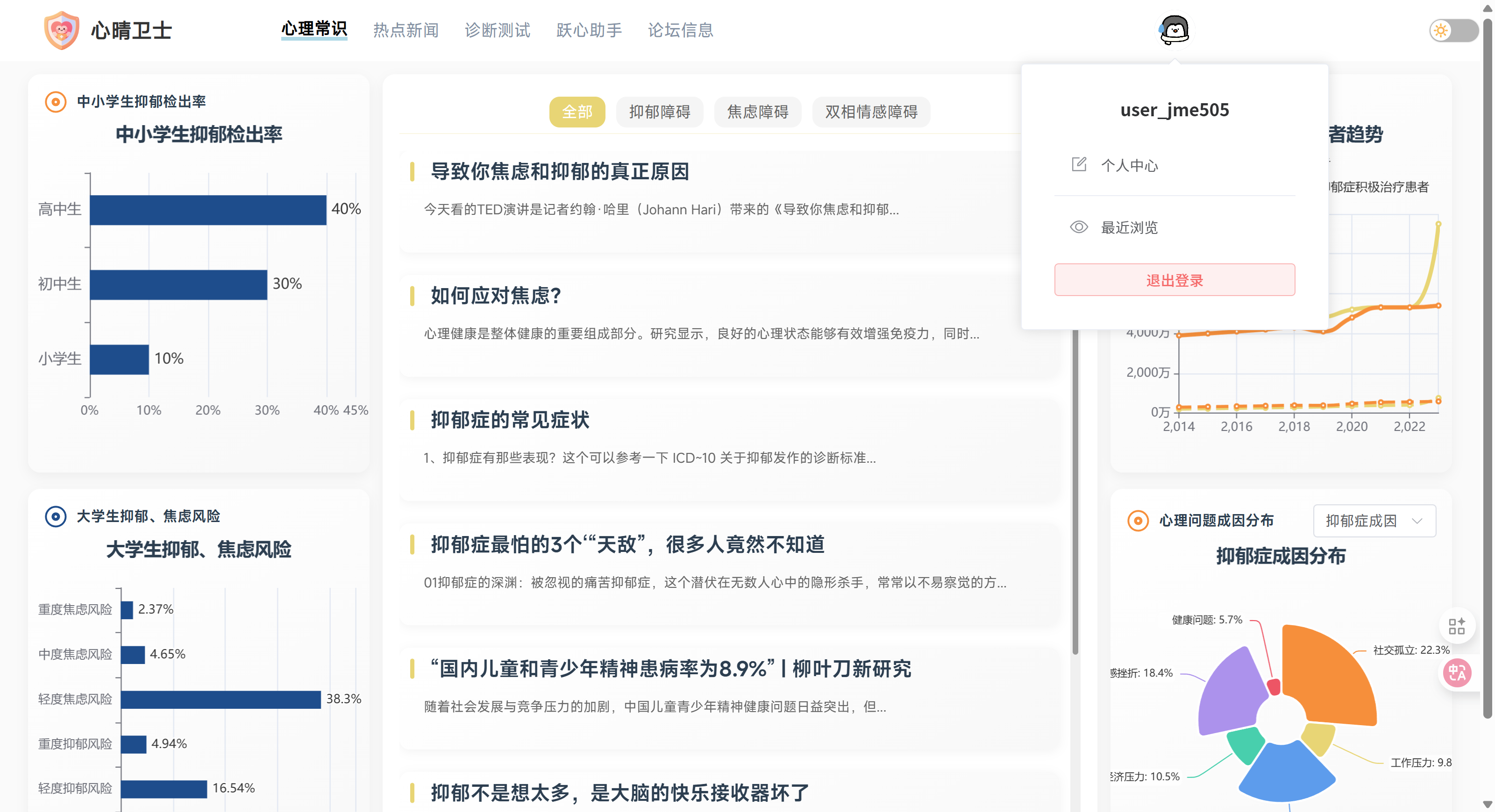
Task: Open article 如何应对焦虑?
Action: (496, 296)
